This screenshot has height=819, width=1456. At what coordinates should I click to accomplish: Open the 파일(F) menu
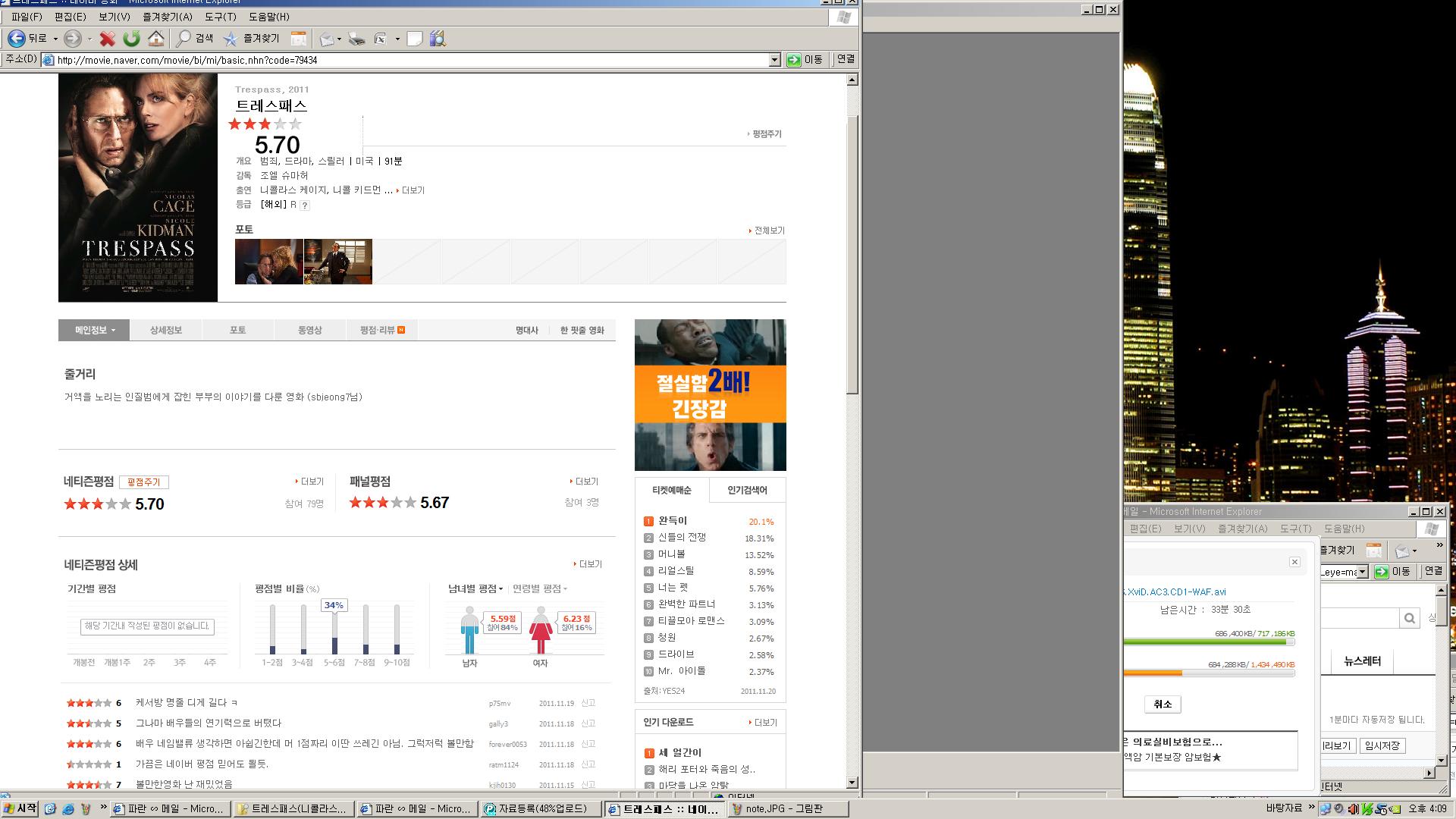tap(27, 17)
